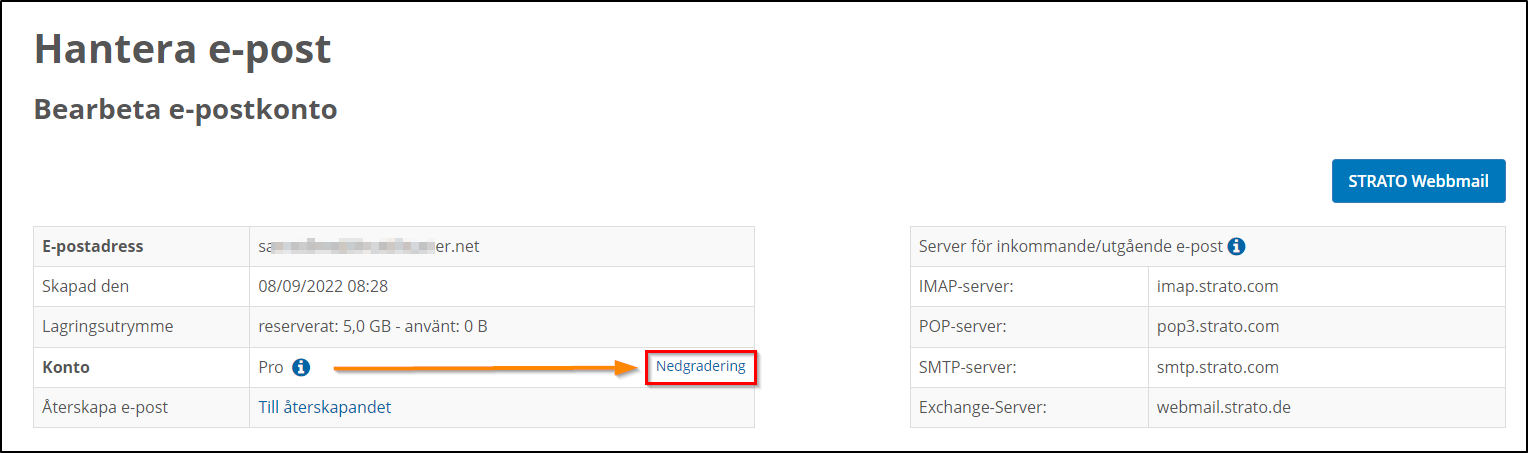Image resolution: width=1528 pixels, height=453 pixels.
Task: Click the IMAP-server label
Action: (966, 287)
